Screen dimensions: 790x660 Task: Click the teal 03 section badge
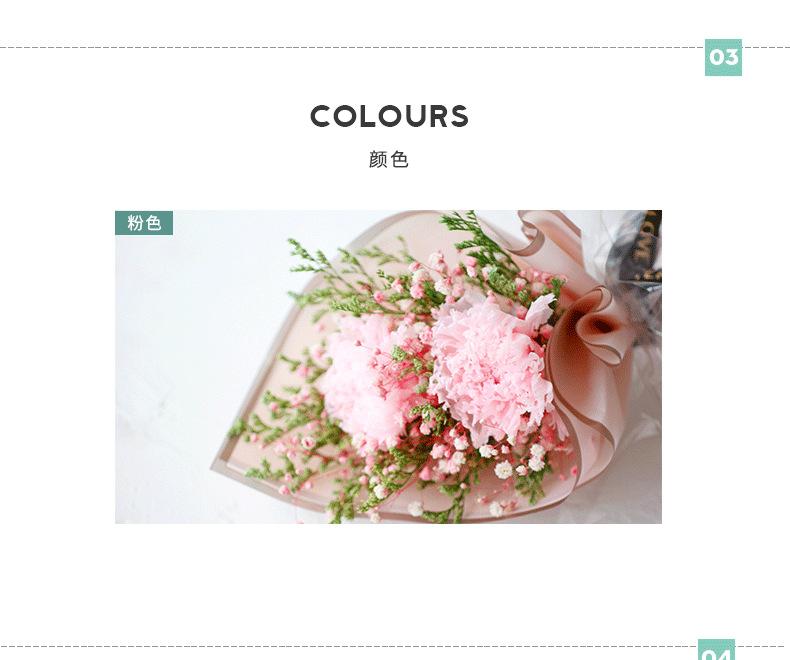(723, 57)
